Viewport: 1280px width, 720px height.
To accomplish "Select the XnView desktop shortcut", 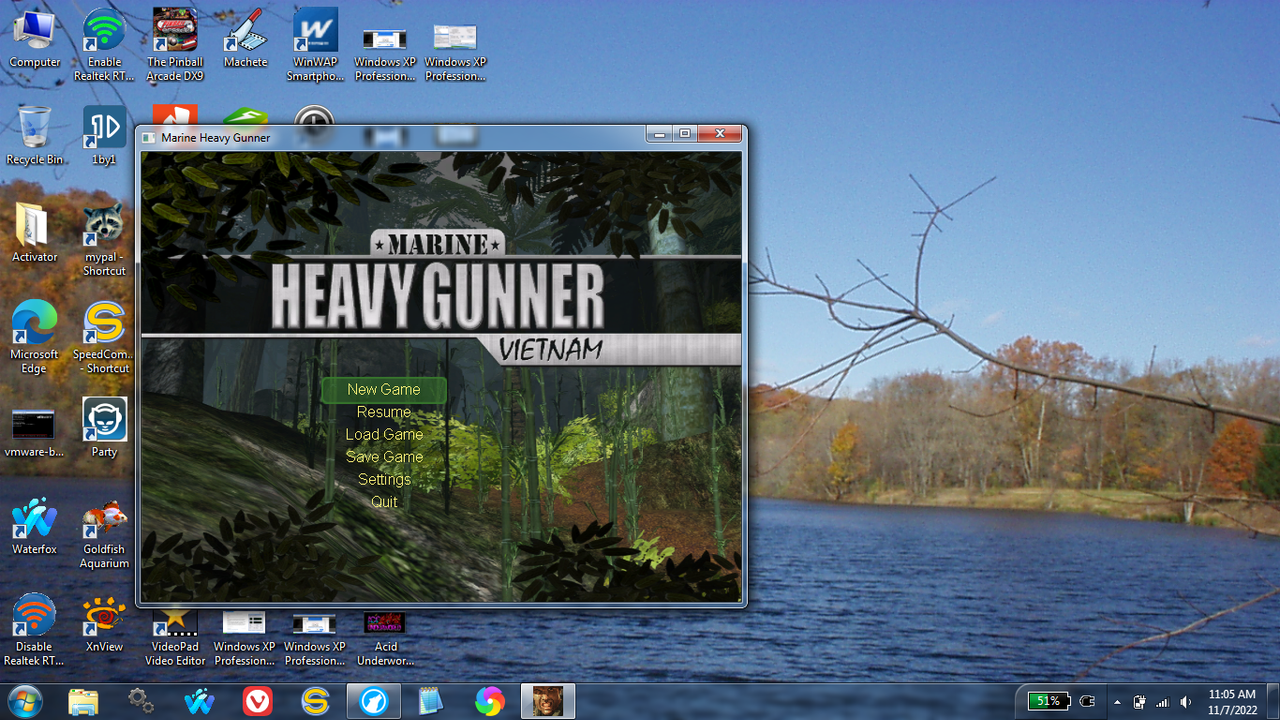I will click(104, 624).
